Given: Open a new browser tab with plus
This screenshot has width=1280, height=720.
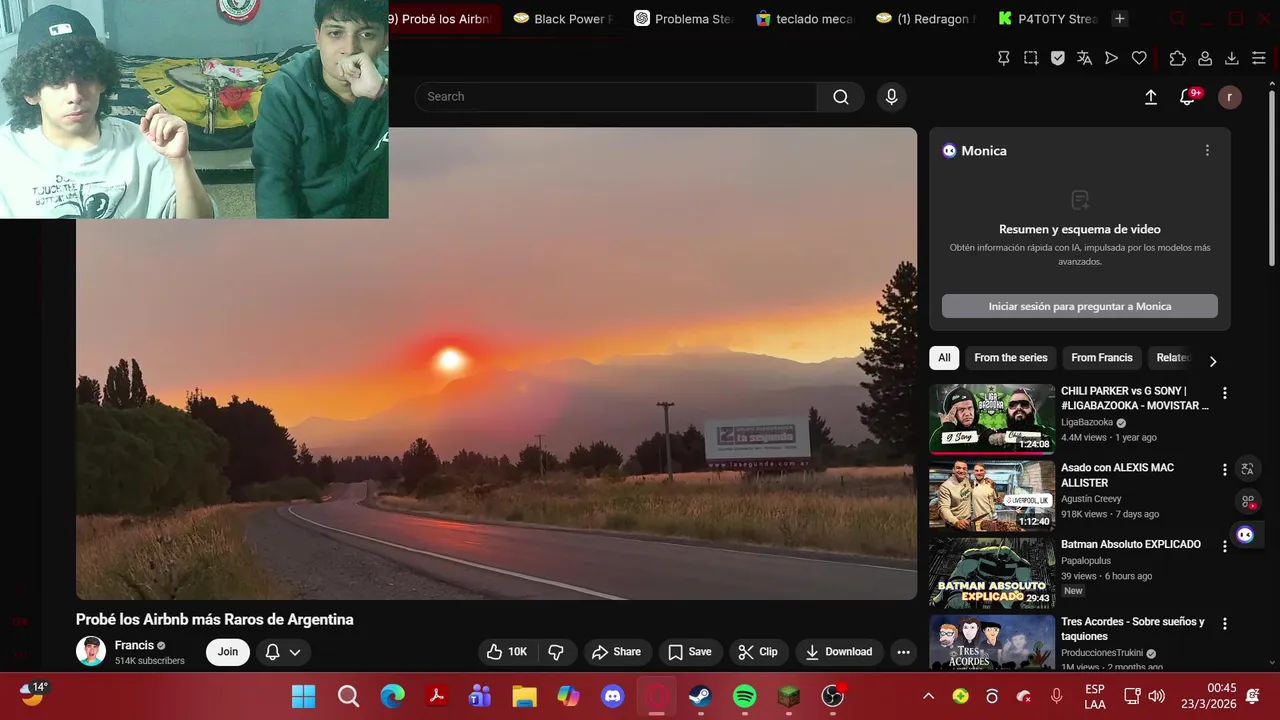Looking at the screenshot, I should coord(1120,19).
